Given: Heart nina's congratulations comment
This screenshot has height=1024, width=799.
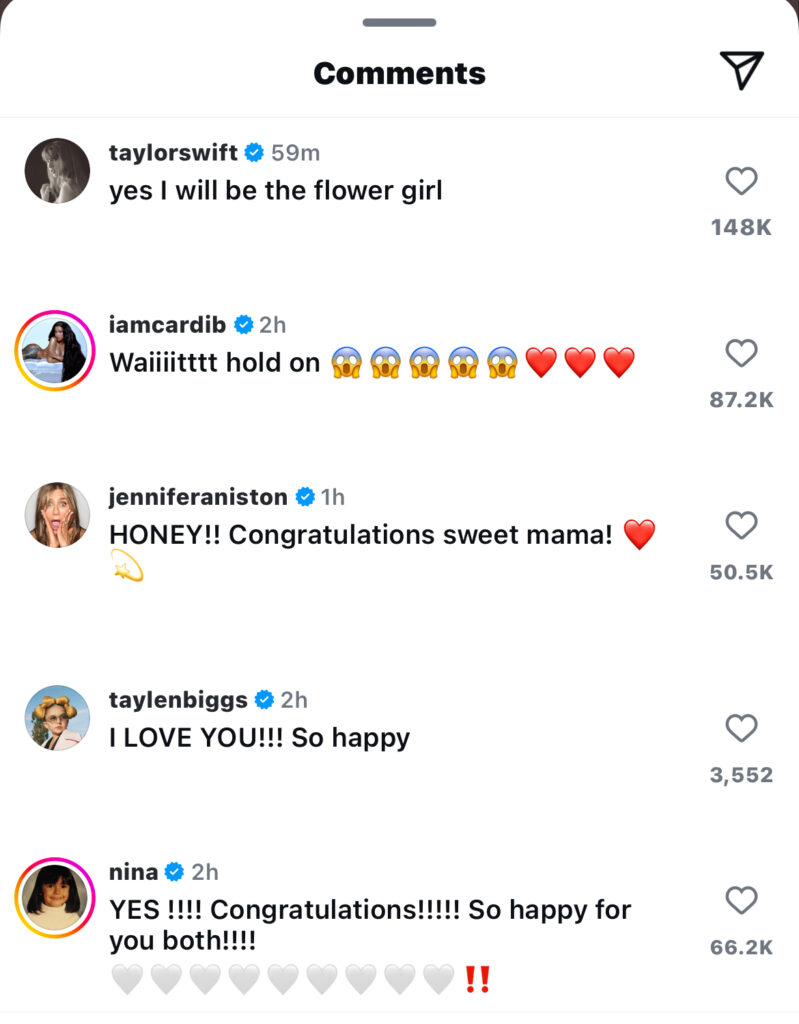Looking at the screenshot, I should point(741,901).
